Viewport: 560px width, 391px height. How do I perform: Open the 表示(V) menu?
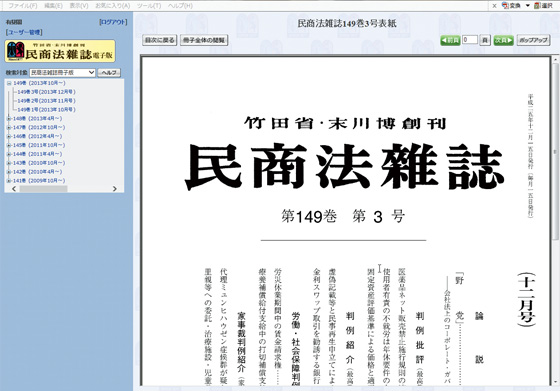pyautogui.click(x=79, y=6)
